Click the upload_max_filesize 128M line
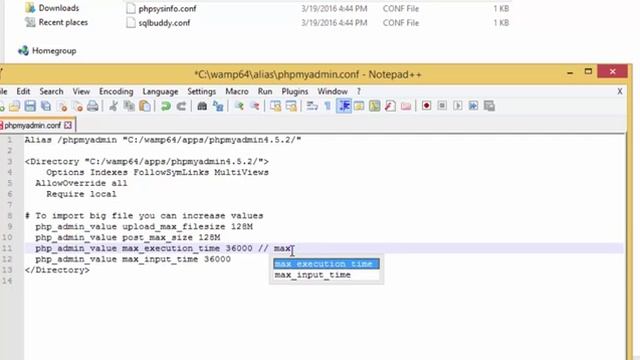The image size is (640, 360). pos(144,227)
